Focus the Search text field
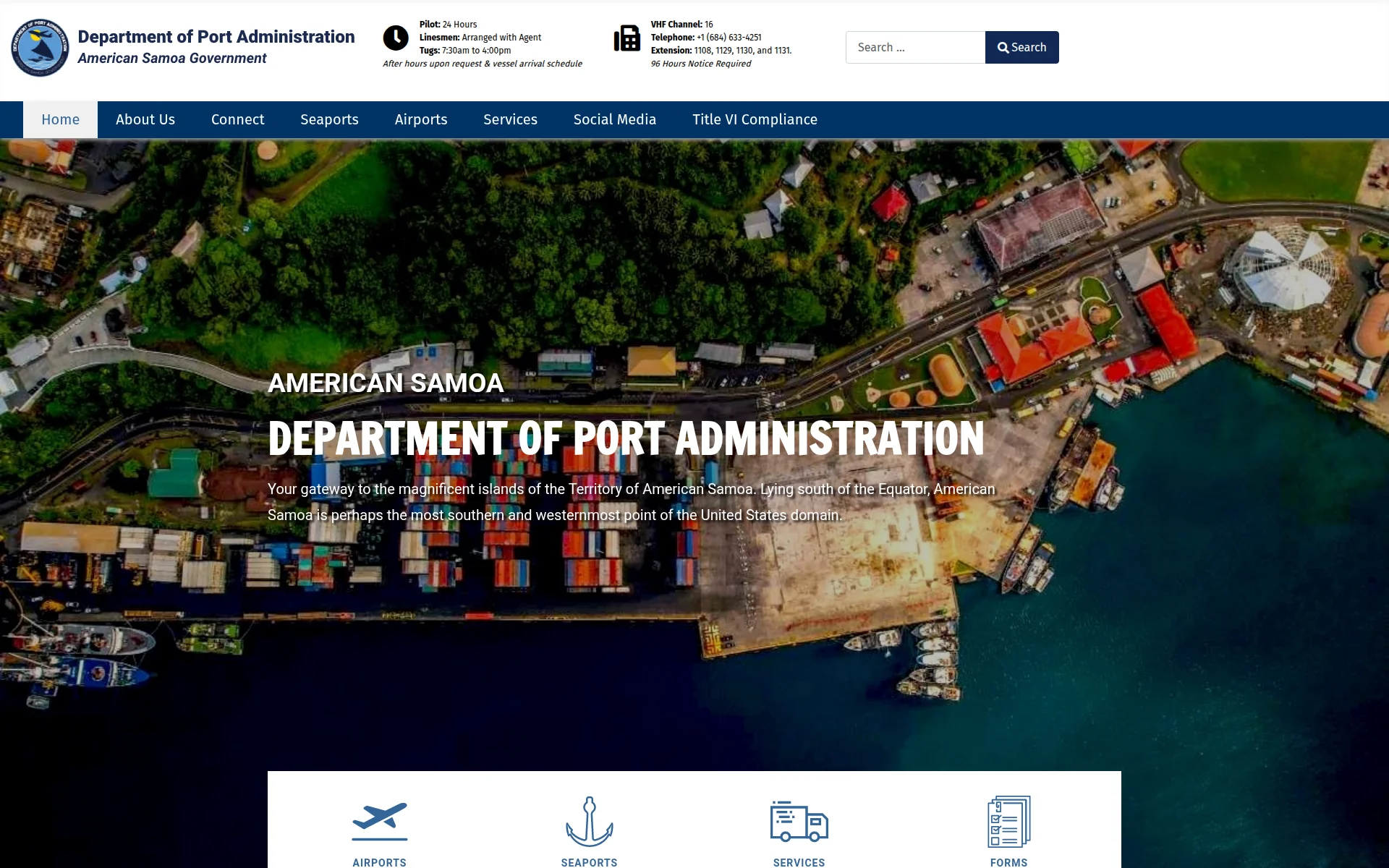Viewport: 1389px width, 868px height. pyautogui.click(x=915, y=47)
